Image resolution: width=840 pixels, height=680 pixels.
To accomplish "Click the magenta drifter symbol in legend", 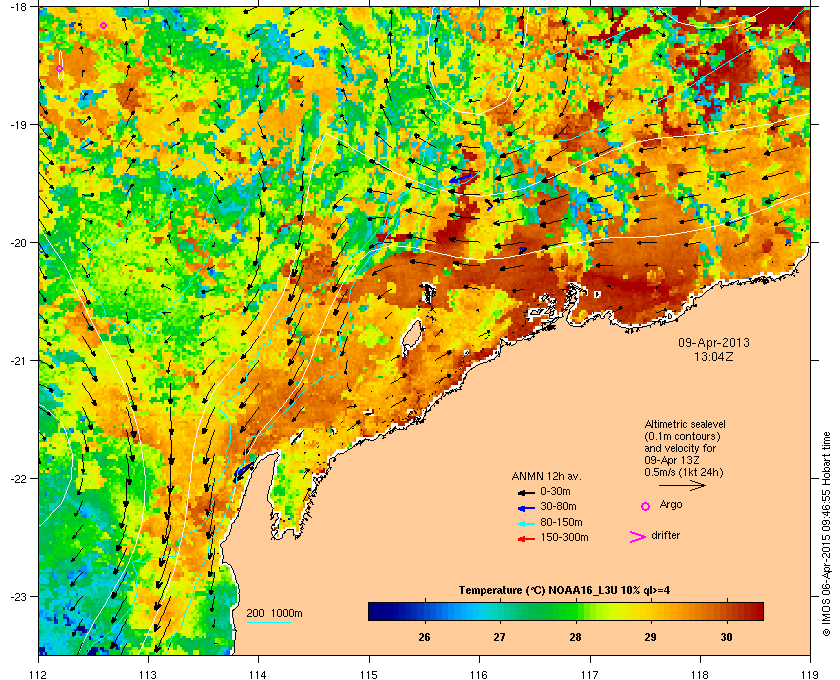I will tap(638, 537).
